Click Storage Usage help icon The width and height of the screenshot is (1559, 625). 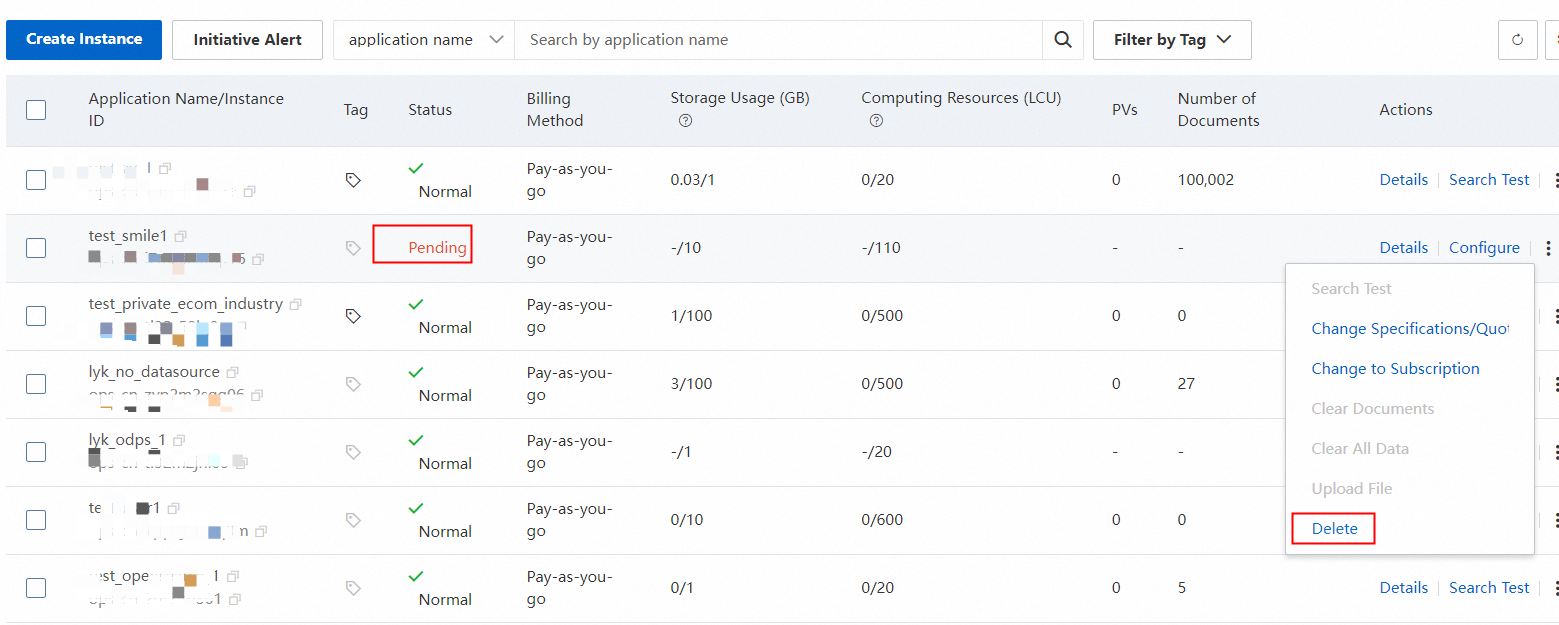(x=685, y=121)
